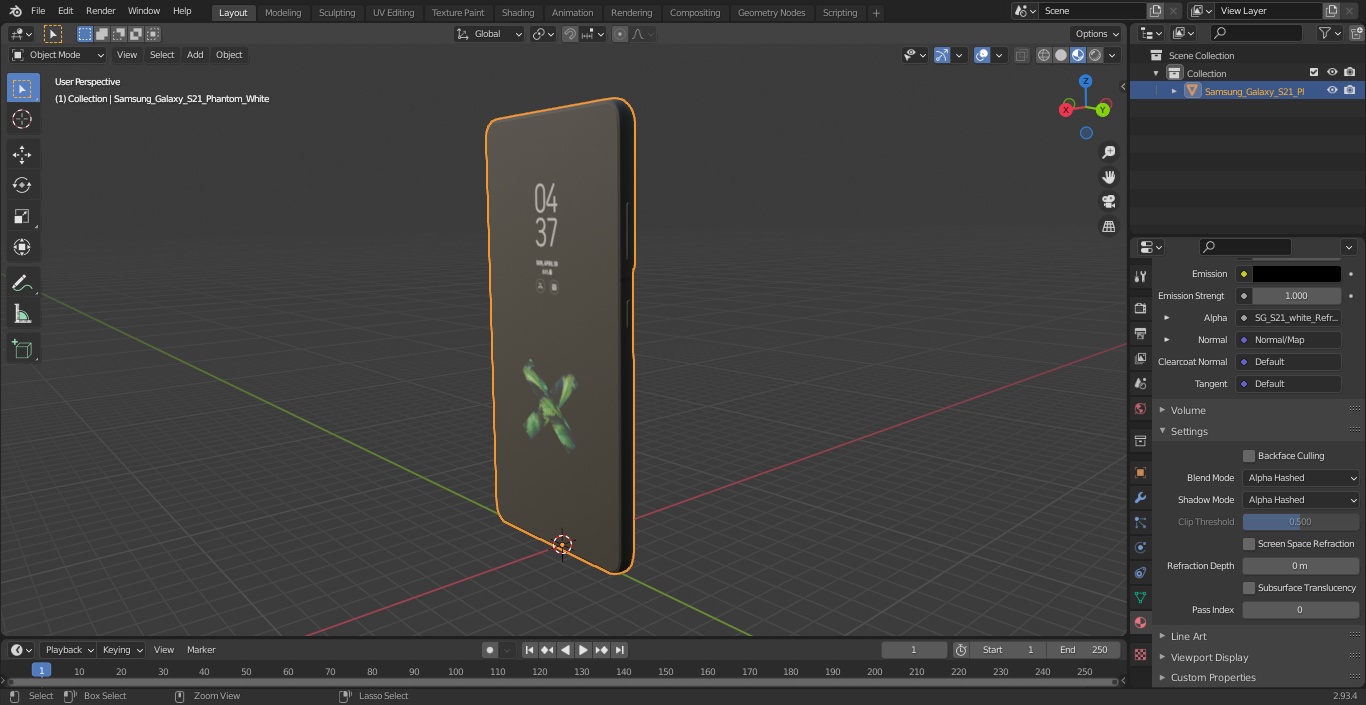Open the Global orientation dropdown

click(x=490, y=34)
